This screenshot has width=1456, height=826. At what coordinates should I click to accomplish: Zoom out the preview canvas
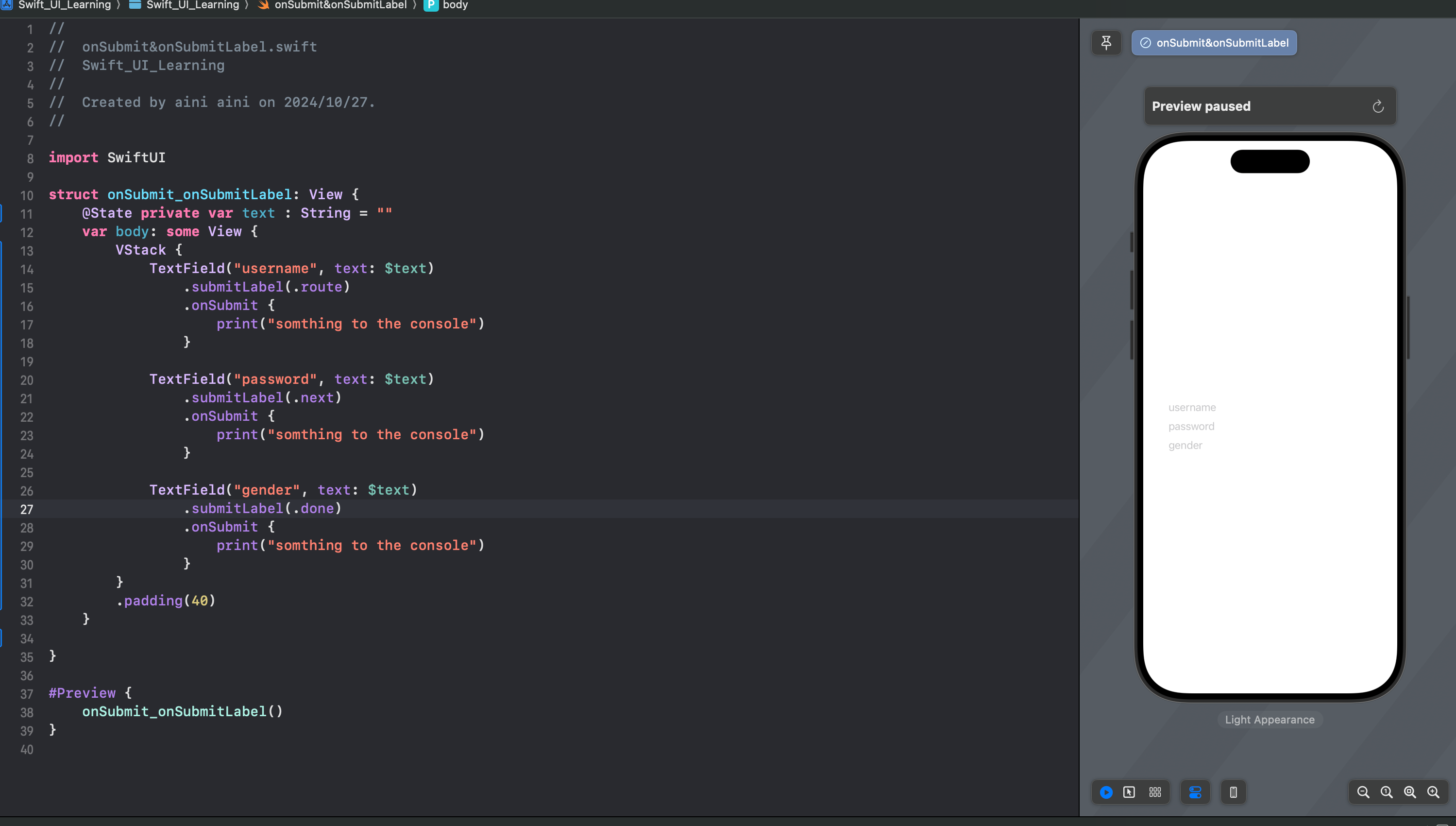click(1363, 792)
